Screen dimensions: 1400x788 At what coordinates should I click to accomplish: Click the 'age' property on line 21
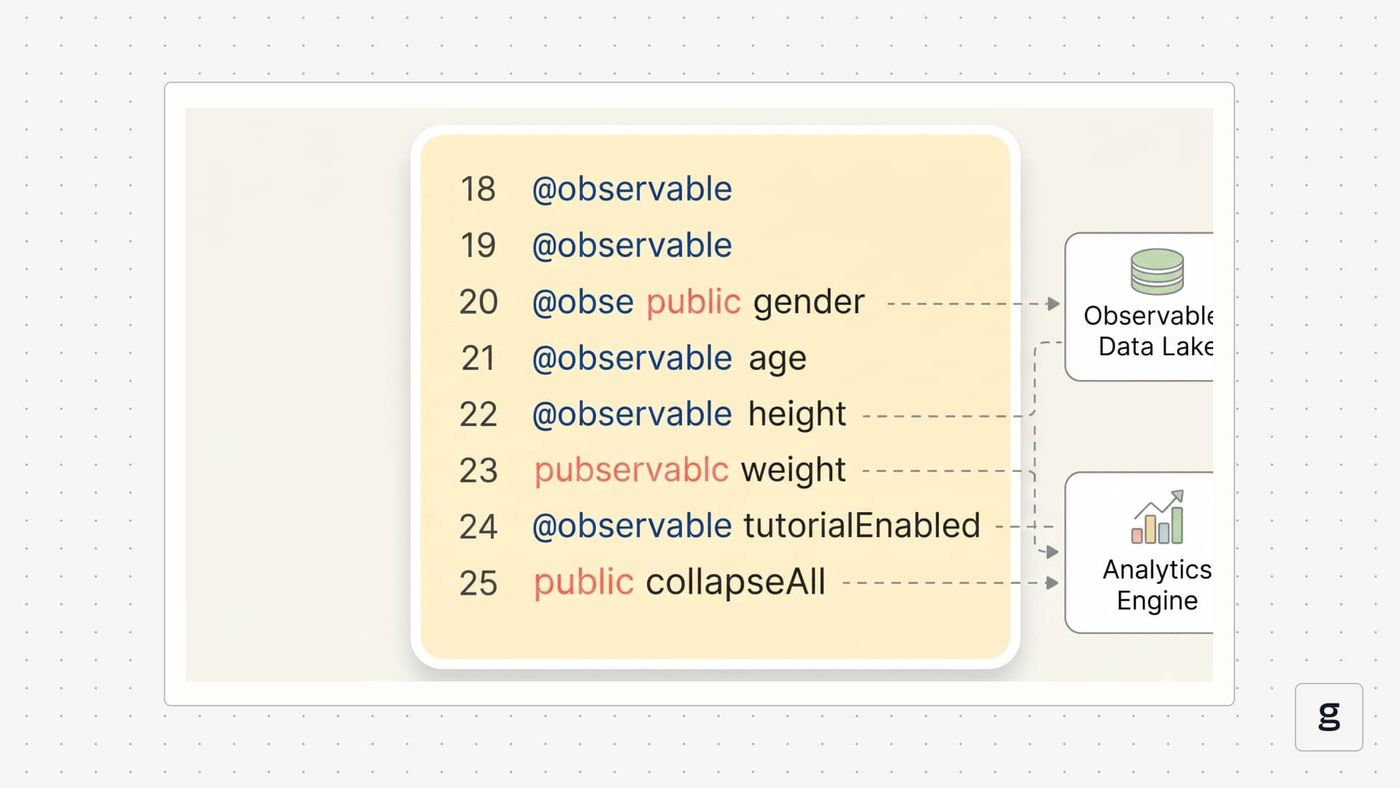[x=777, y=360]
